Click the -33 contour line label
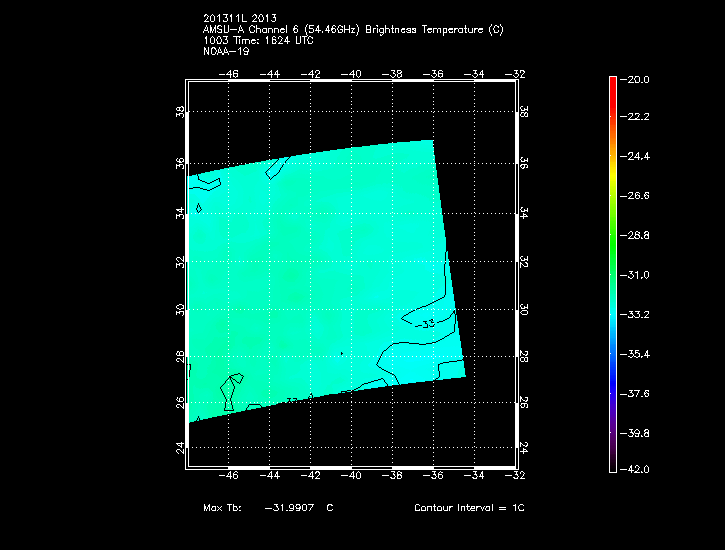Screen dimensions: 725x550 click(428, 323)
